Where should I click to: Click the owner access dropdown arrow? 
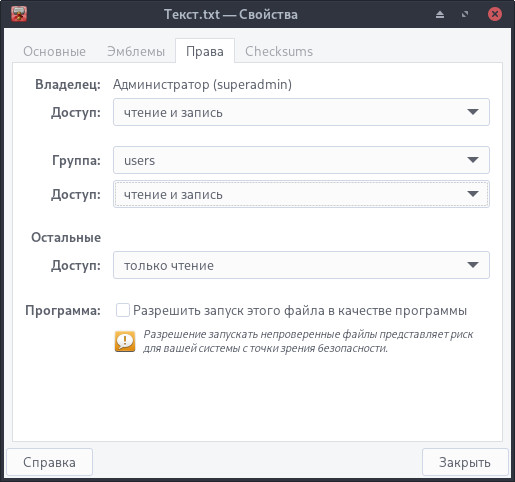click(473, 112)
